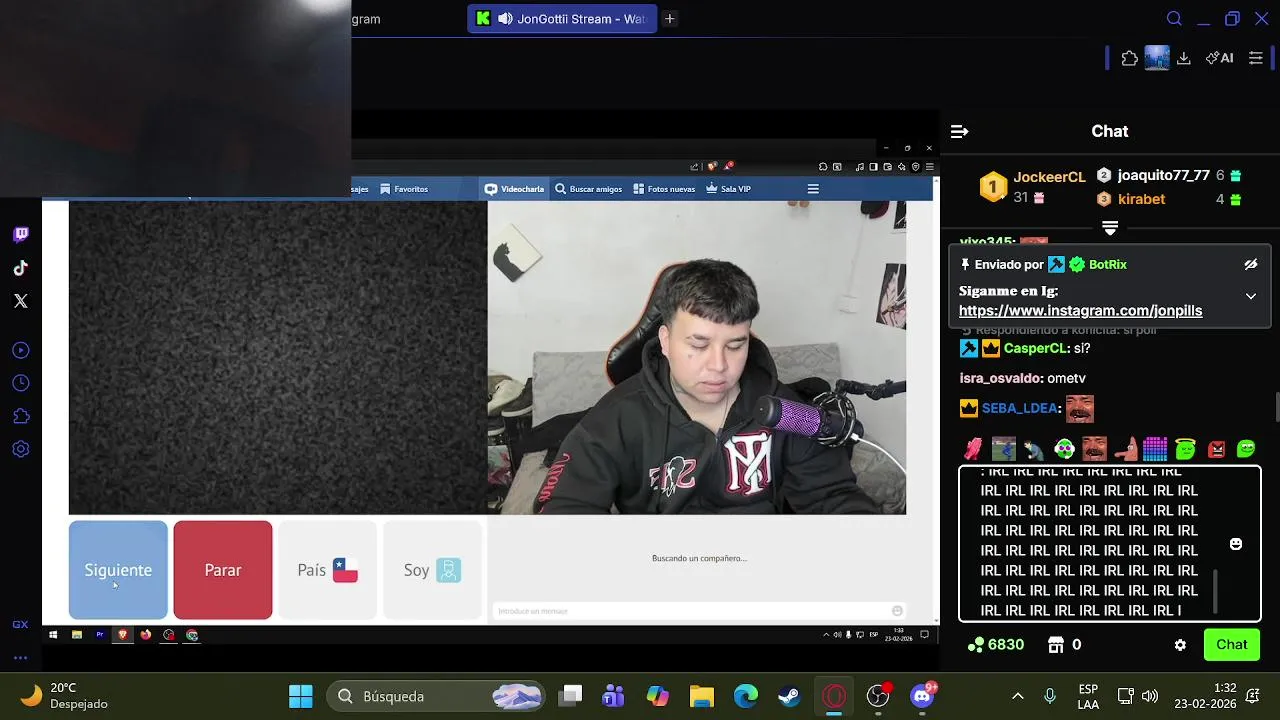
Task: Open JockeerCL top gifter profile
Action: pos(1049,177)
